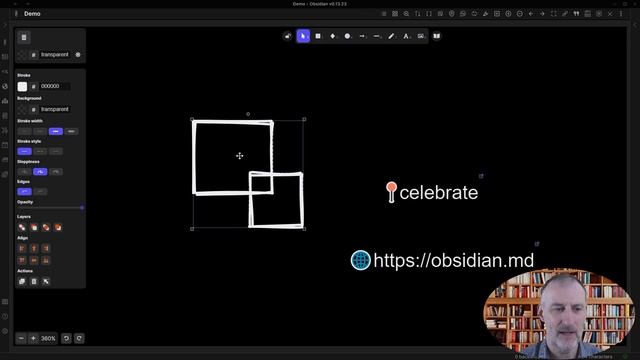Delete the selection via Actions trash icon
The height and width of the screenshot is (360, 640).
[x=34, y=281]
